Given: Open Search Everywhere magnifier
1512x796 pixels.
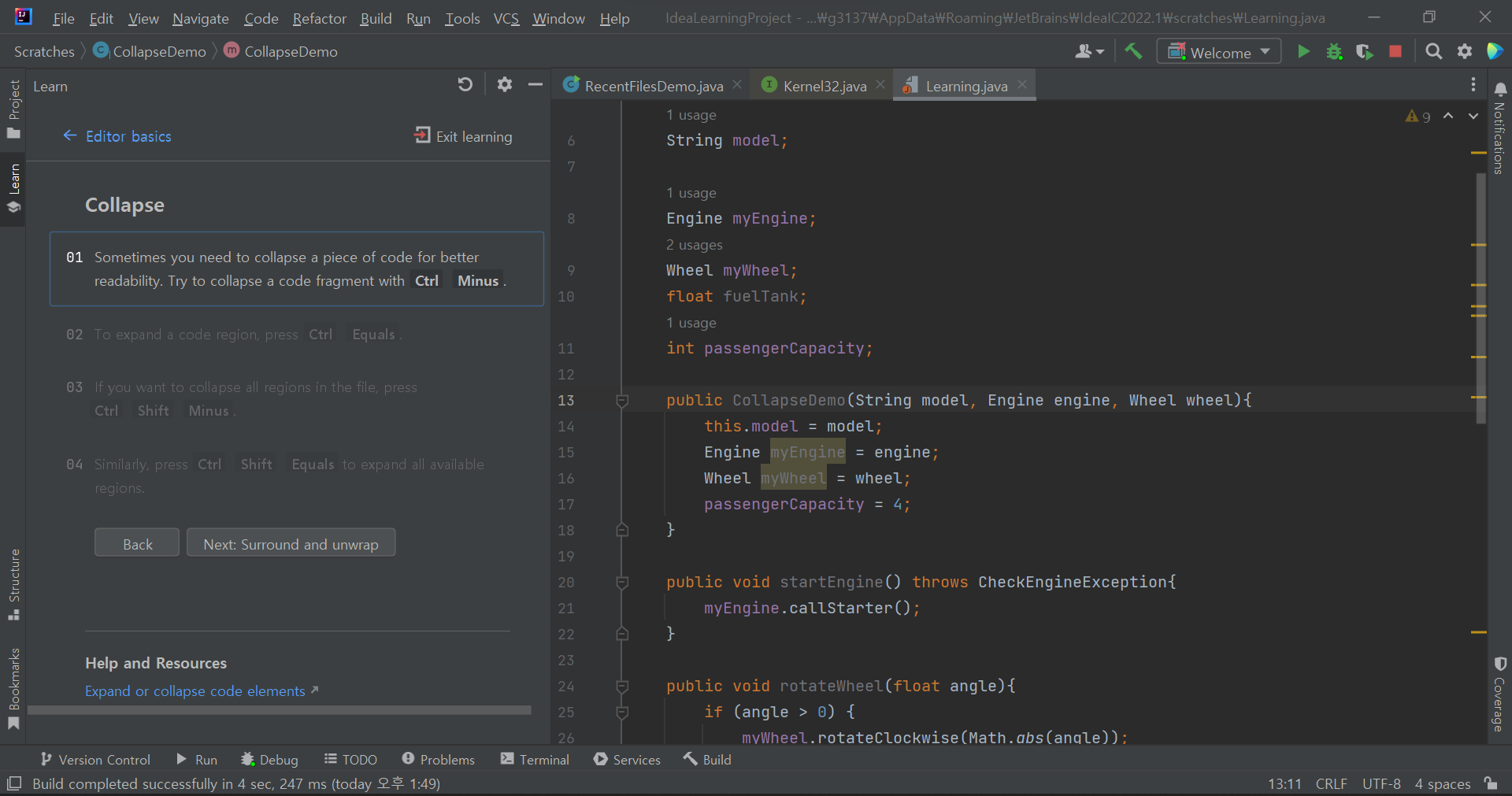Looking at the screenshot, I should click(x=1434, y=51).
